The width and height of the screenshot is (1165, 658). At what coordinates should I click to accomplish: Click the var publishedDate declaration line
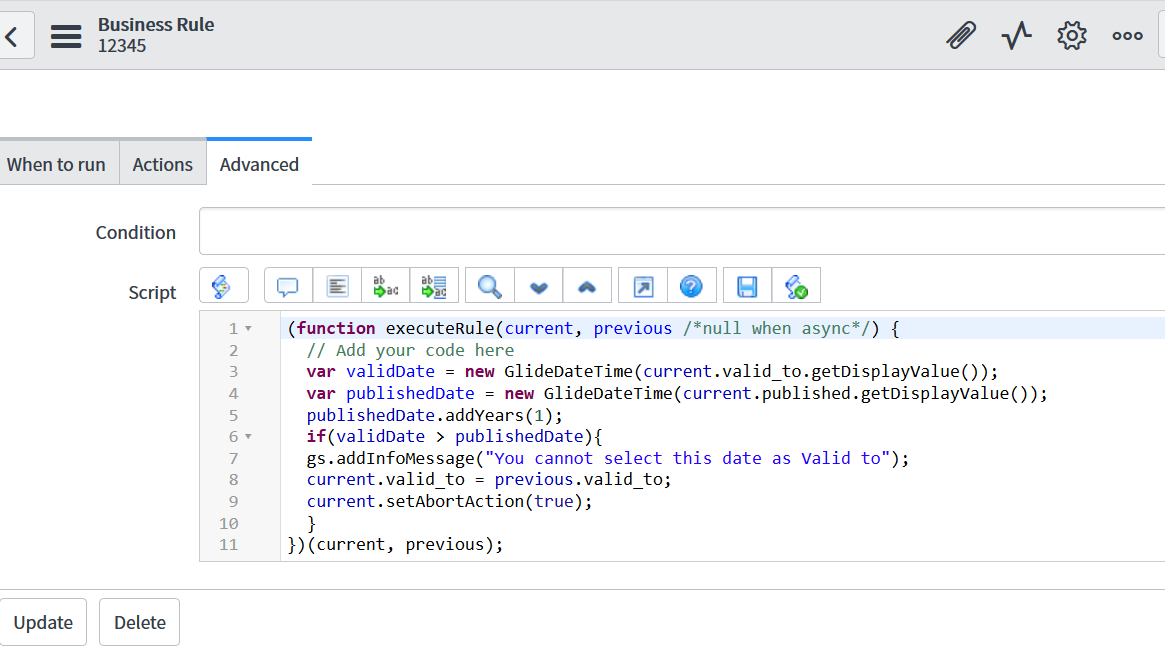coord(677,394)
